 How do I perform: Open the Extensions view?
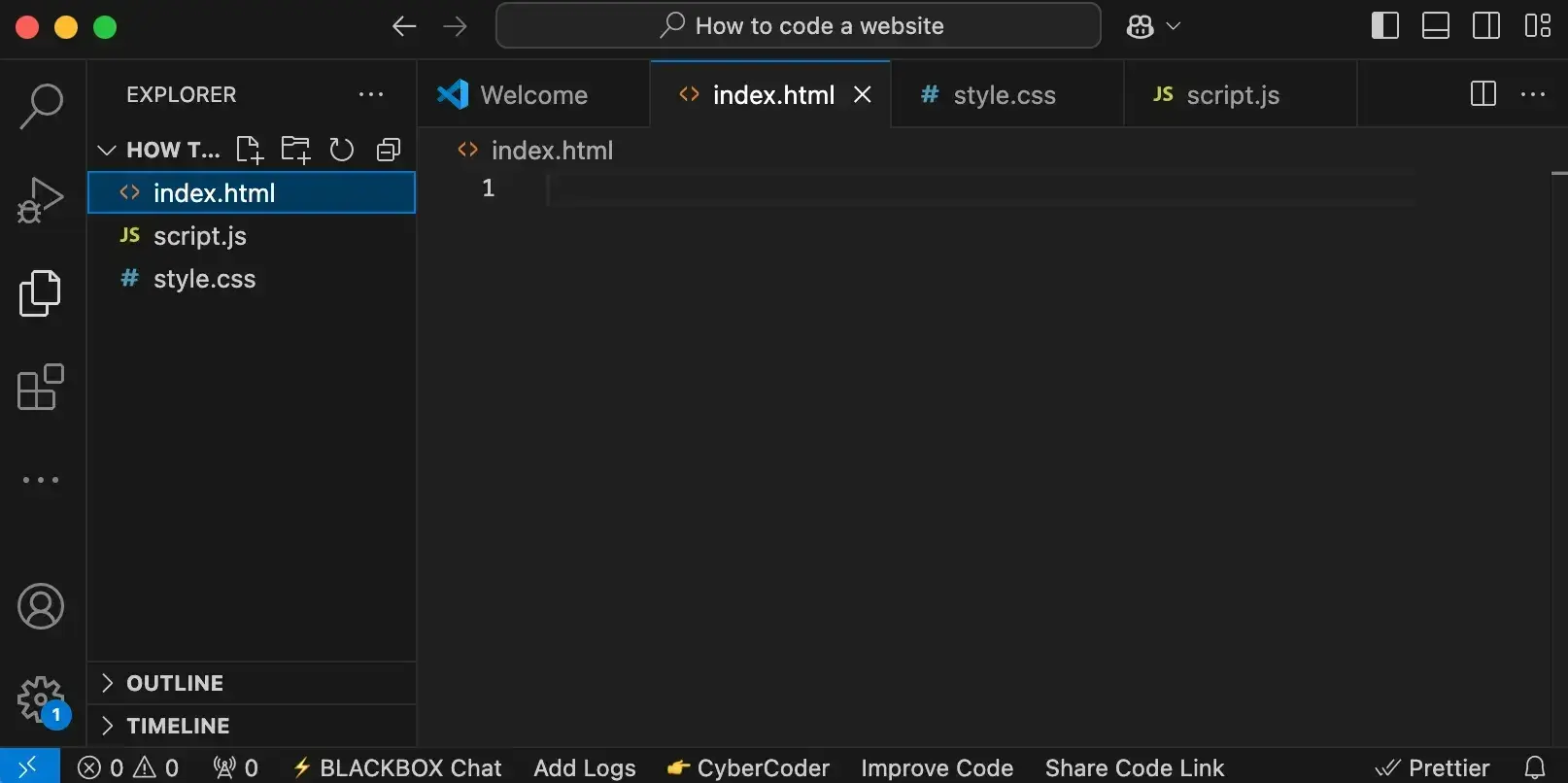[41, 388]
